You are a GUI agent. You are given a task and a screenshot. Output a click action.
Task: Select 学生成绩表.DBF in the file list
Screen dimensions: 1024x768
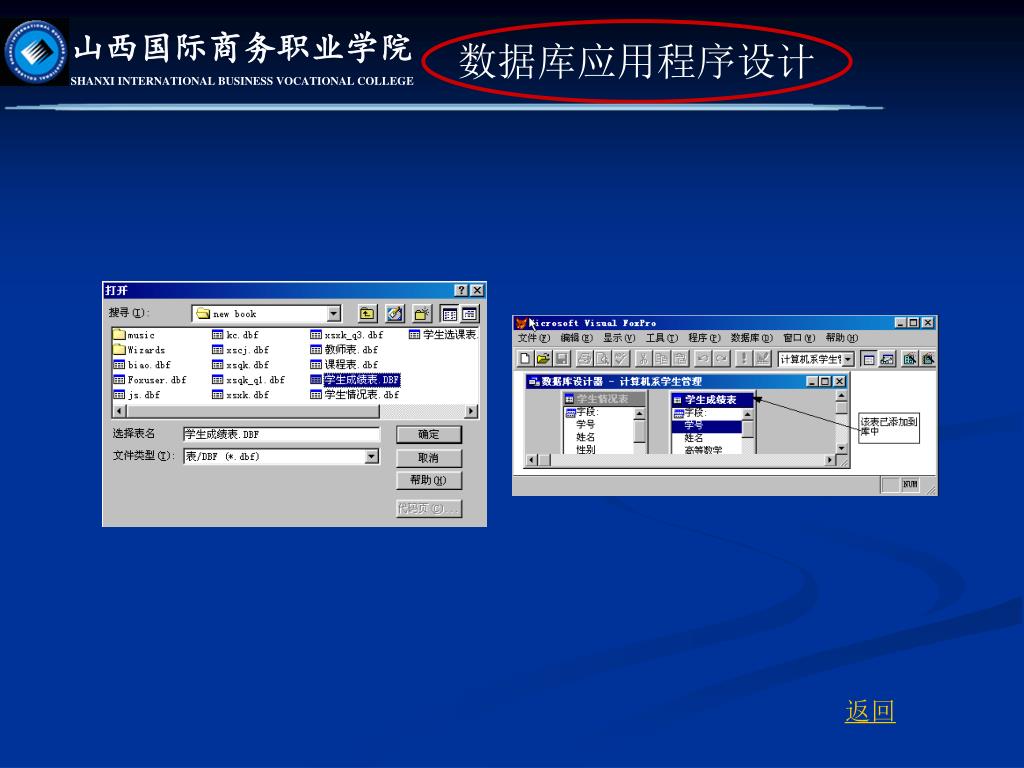click(355, 380)
